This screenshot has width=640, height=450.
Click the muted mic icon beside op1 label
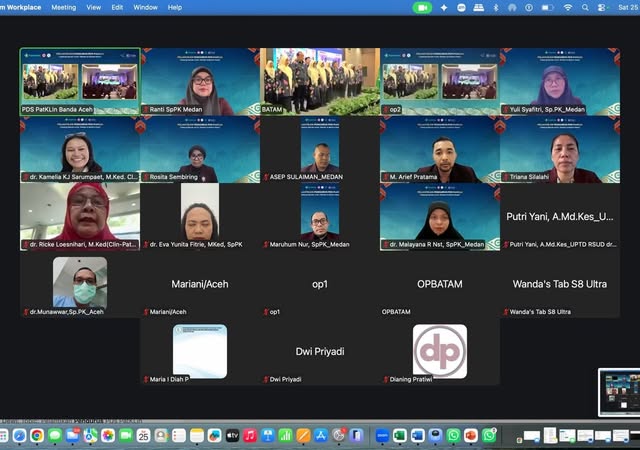[x=266, y=312]
